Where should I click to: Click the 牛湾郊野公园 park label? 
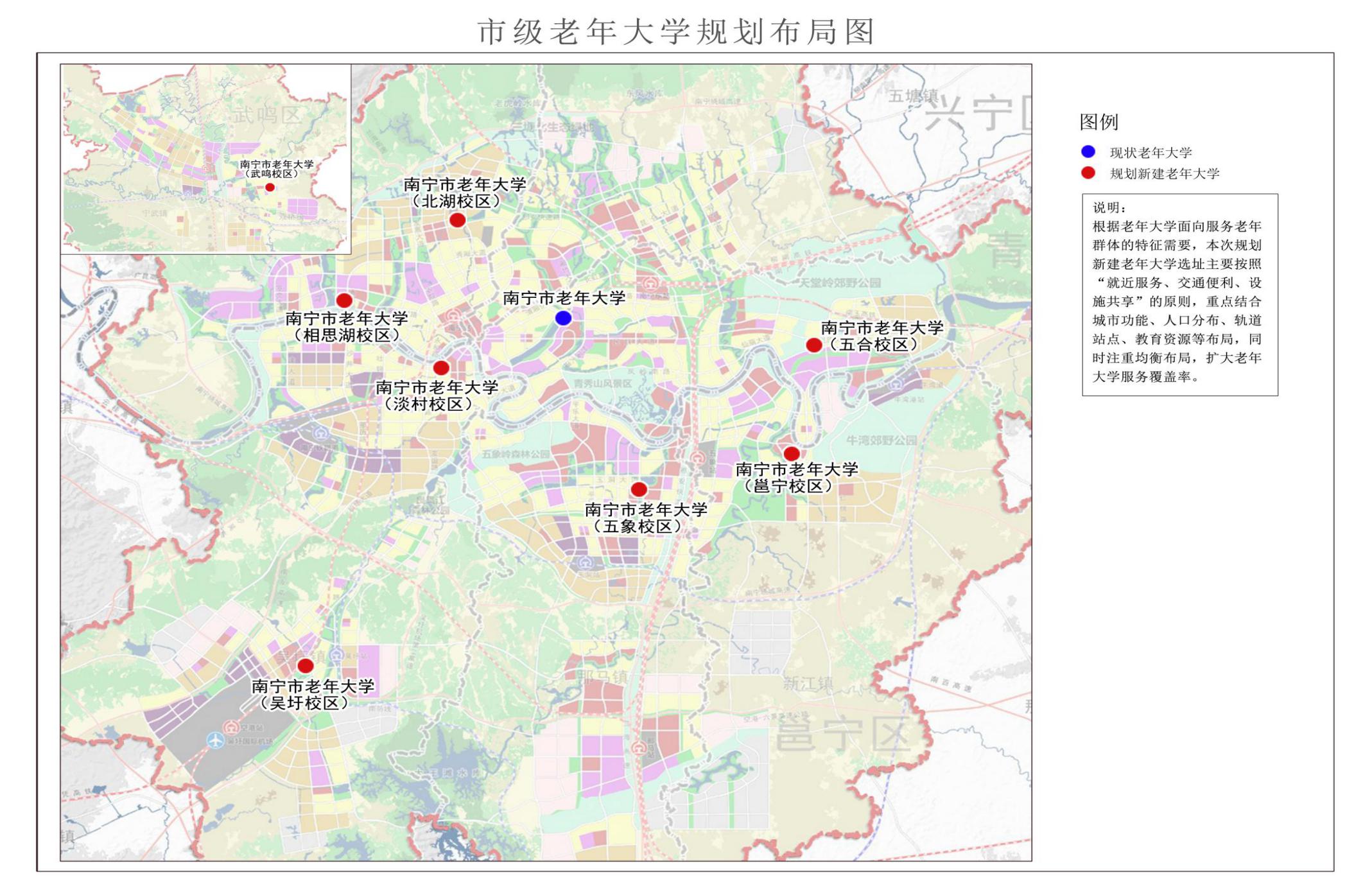click(x=881, y=440)
